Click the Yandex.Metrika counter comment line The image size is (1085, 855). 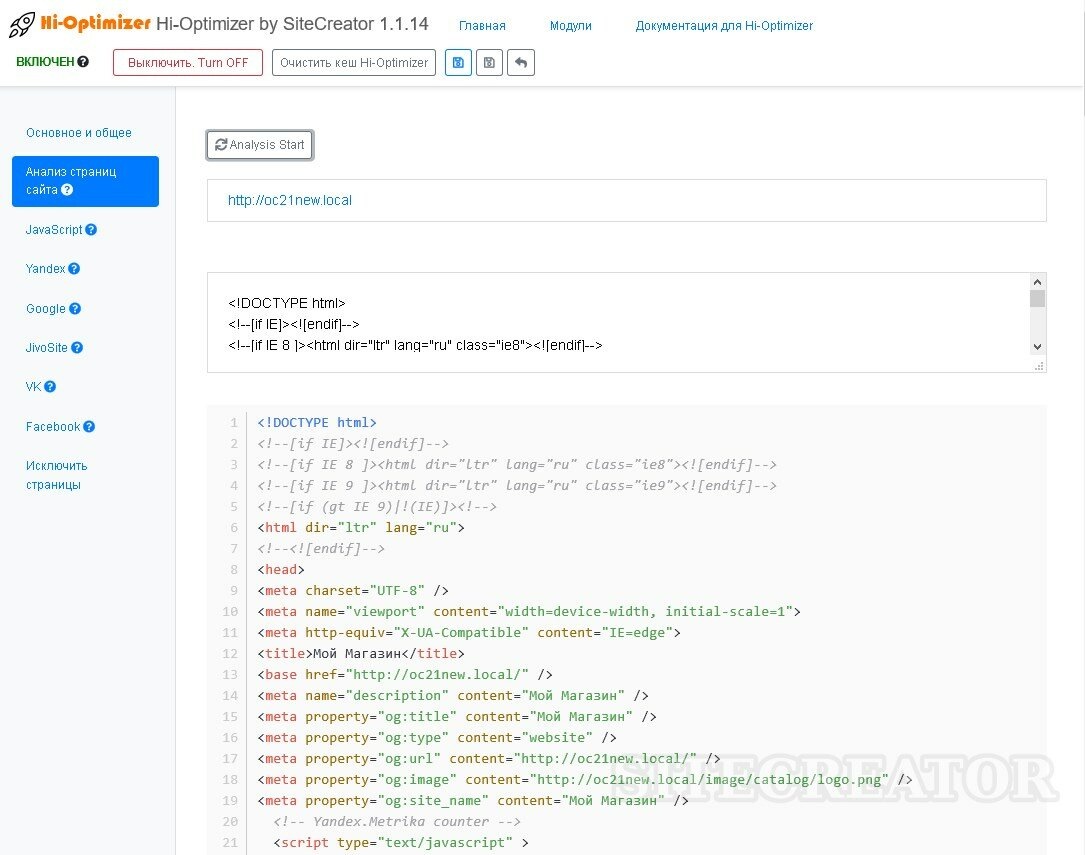(397, 822)
